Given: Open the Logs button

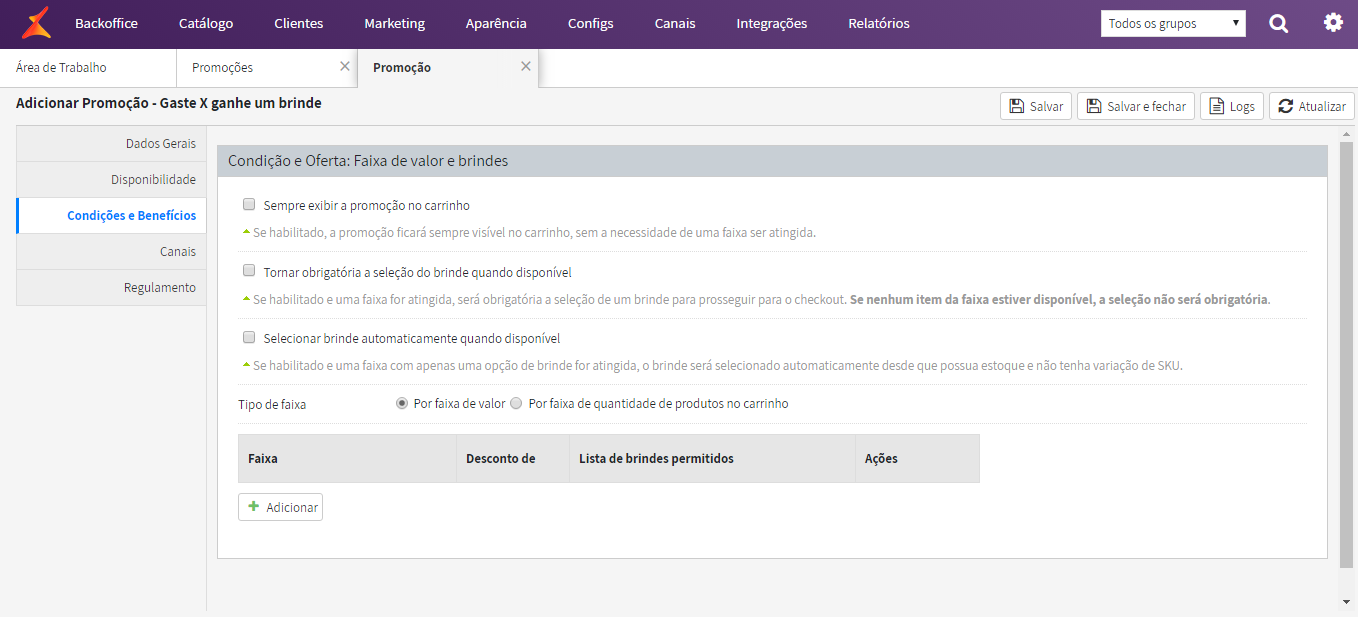Looking at the screenshot, I should tap(1232, 106).
